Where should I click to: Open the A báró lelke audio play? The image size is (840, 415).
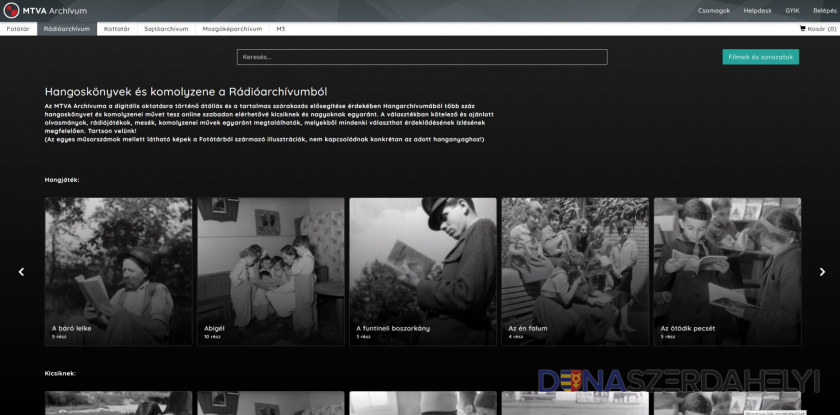click(x=118, y=271)
